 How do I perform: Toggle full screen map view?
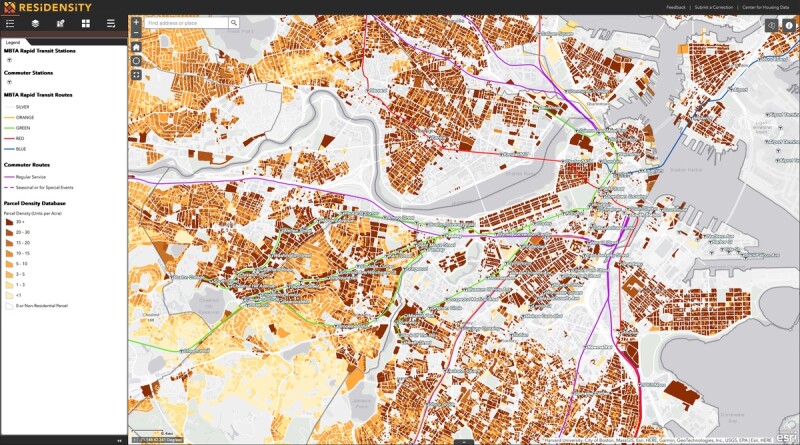click(x=136, y=75)
